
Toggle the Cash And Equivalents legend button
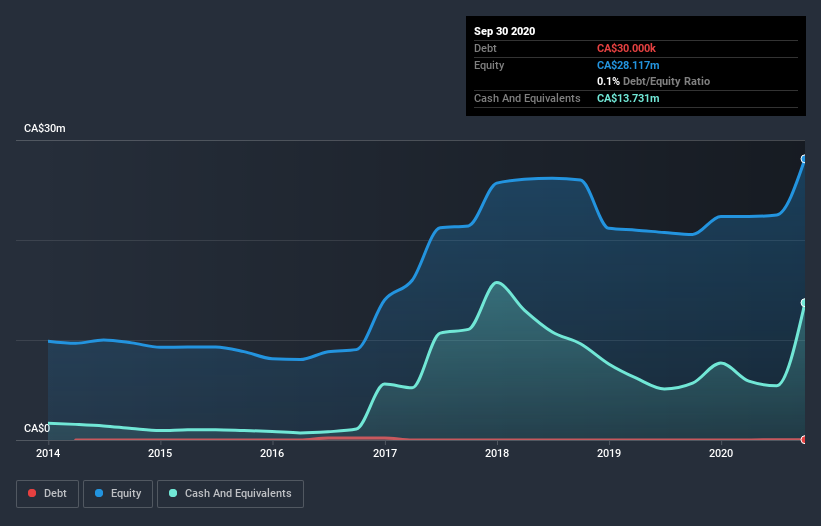(230, 494)
